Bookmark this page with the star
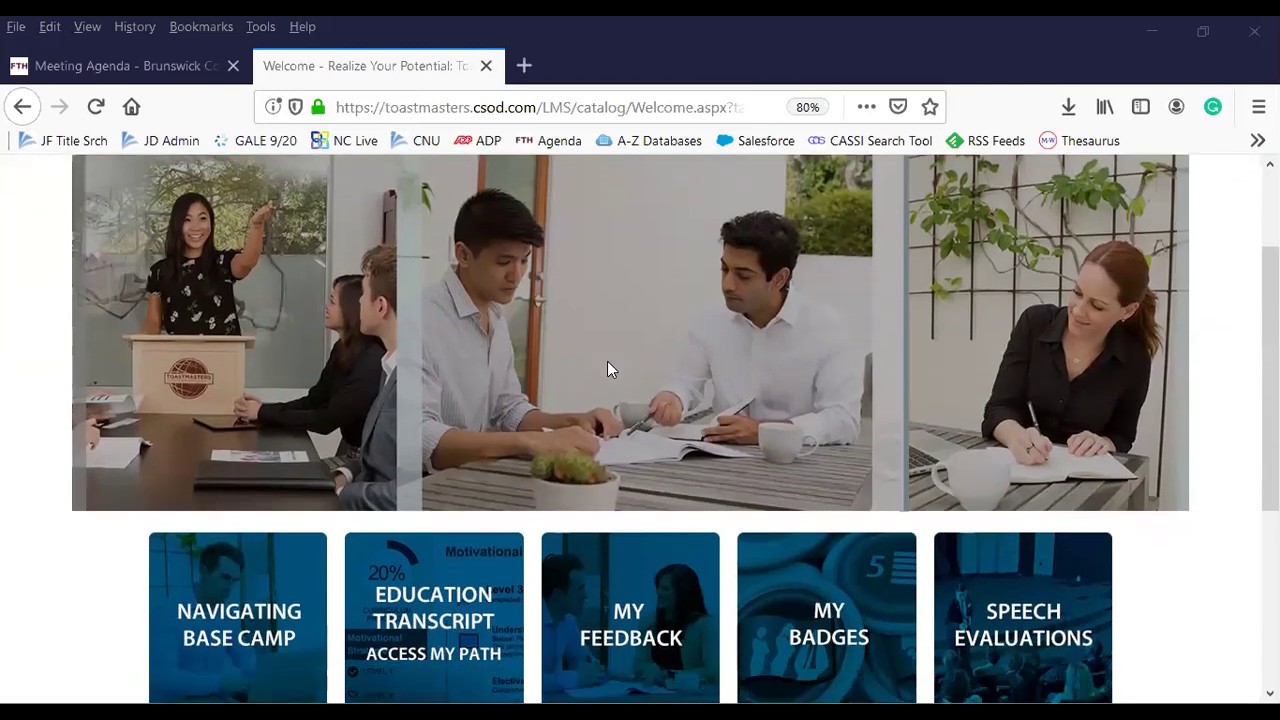Viewport: 1280px width, 720px height. click(930, 107)
